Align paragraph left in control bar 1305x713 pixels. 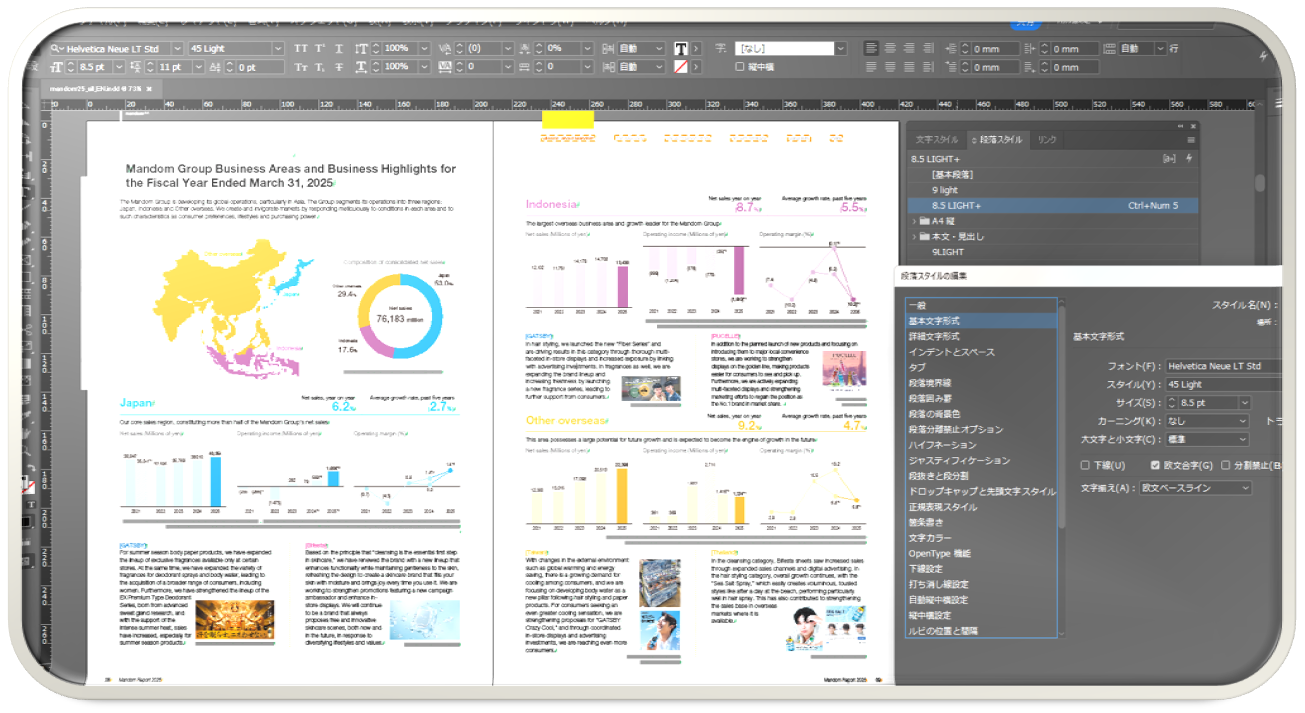click(870, 49)
